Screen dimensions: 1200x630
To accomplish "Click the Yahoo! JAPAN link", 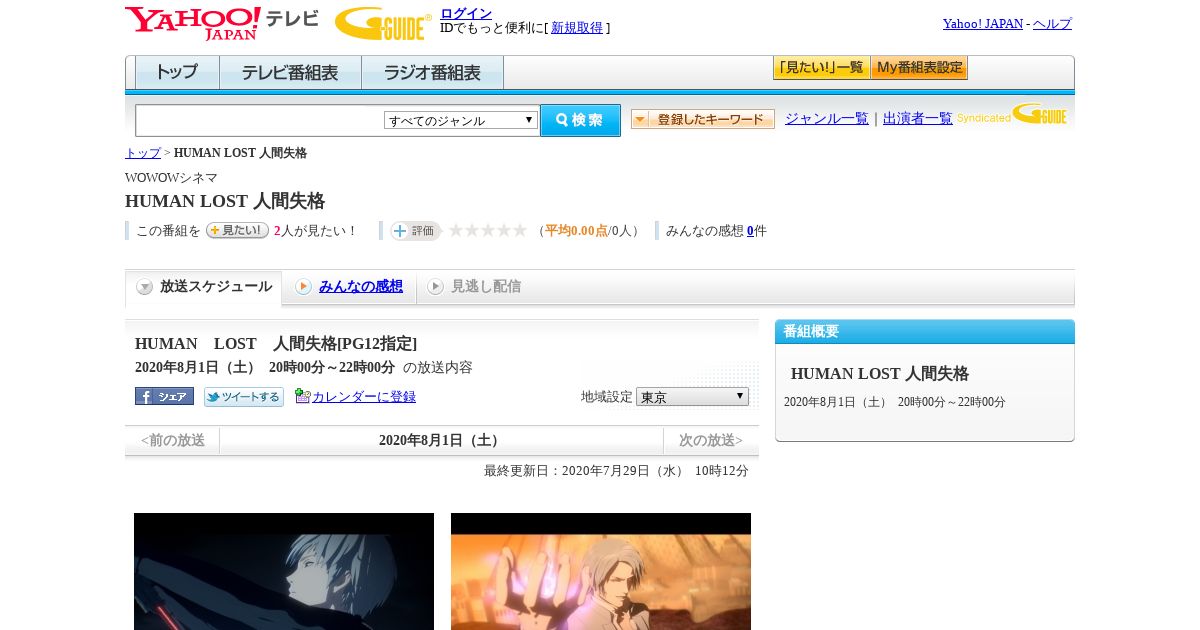I will 983,24.
